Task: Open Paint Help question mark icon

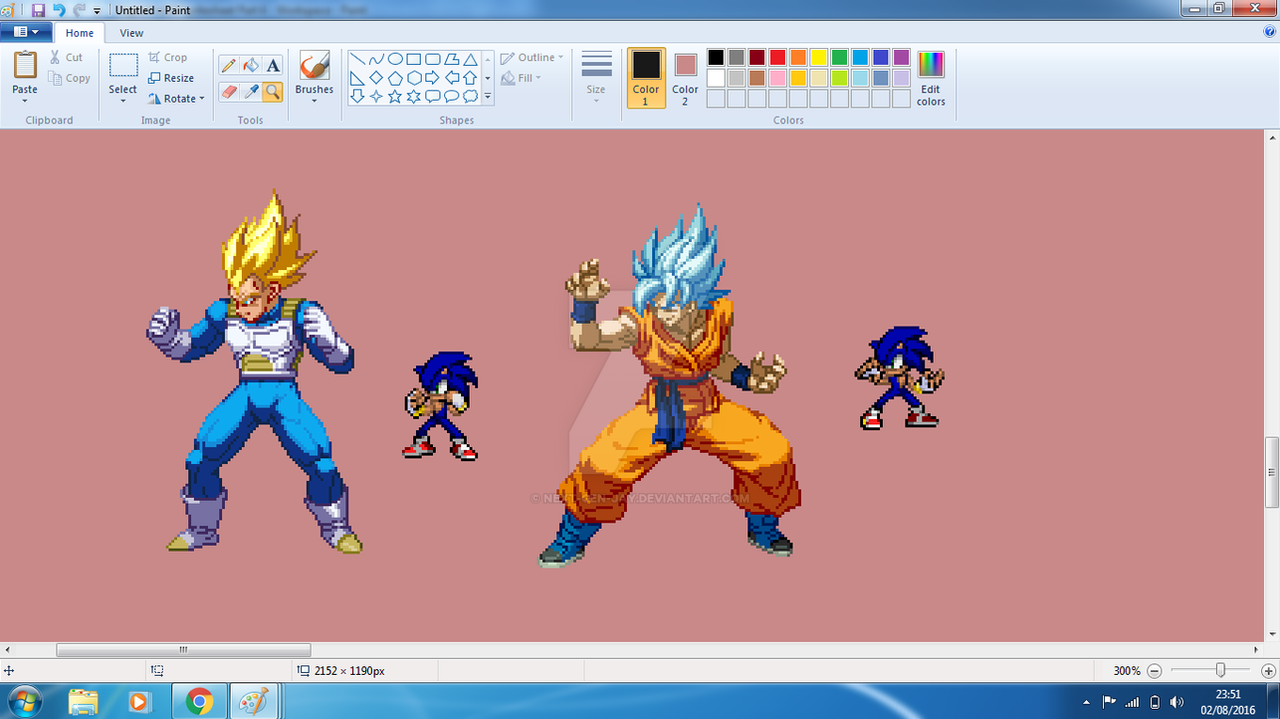Action: [x=1270, y=31]
